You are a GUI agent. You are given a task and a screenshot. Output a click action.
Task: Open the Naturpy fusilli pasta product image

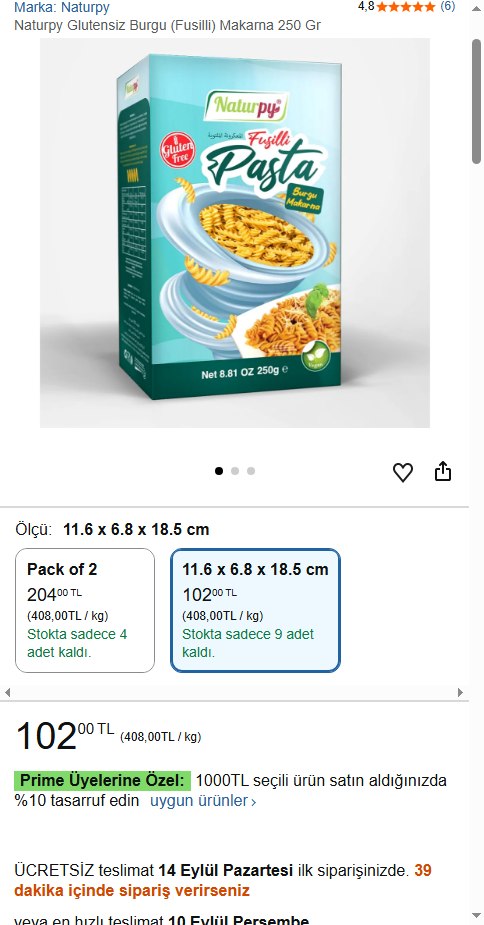tap(235, 232)
